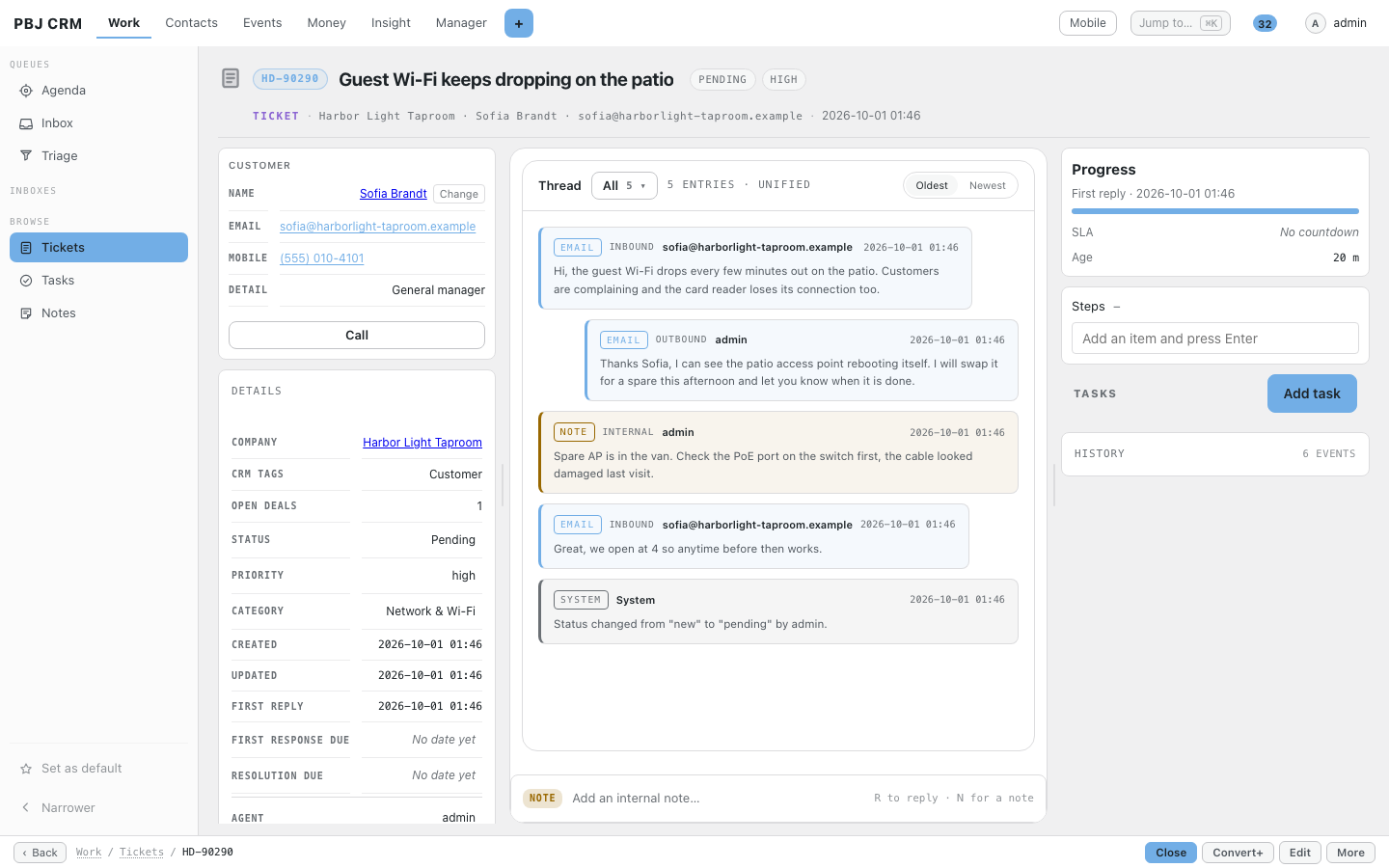Click the Tickets breadcrumb link
The width and height of the screenshot is (1389, 868).
[x=142, y=853]
